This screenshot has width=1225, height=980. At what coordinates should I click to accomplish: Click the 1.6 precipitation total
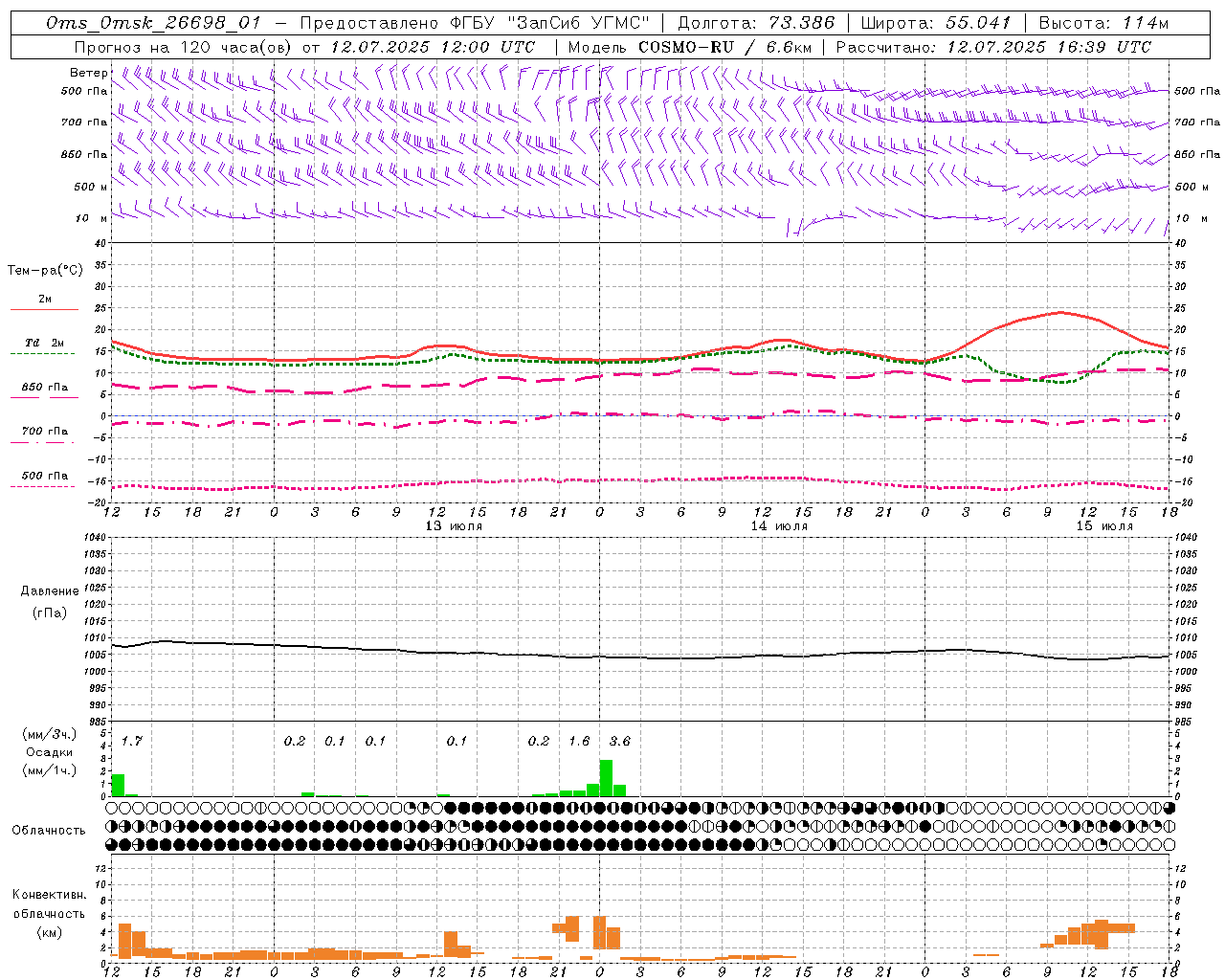579,741
